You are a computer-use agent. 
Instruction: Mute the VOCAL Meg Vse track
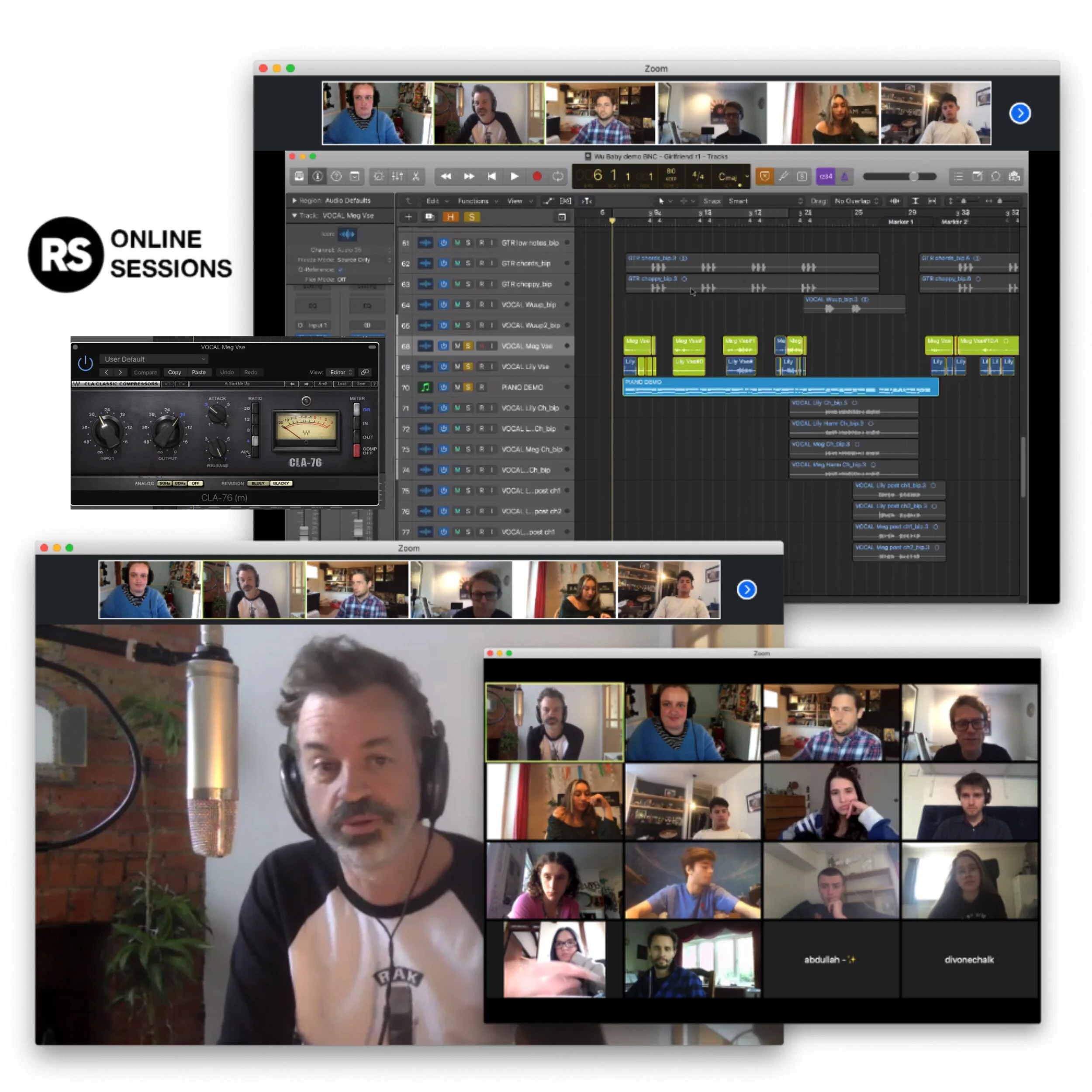coord(458,346)
